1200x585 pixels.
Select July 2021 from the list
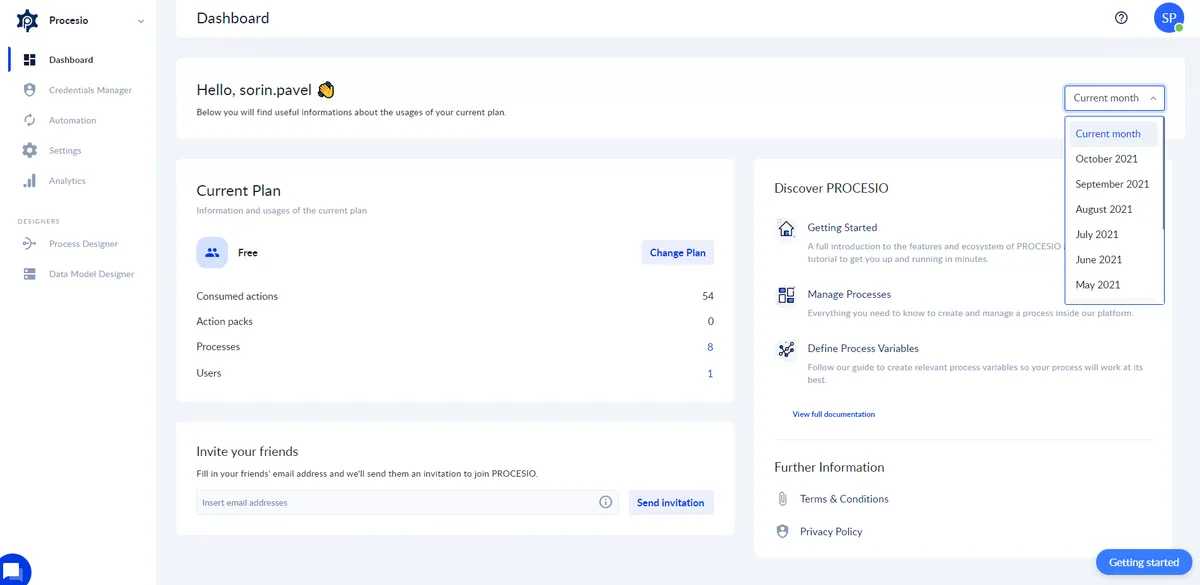tap(1113, 234)
